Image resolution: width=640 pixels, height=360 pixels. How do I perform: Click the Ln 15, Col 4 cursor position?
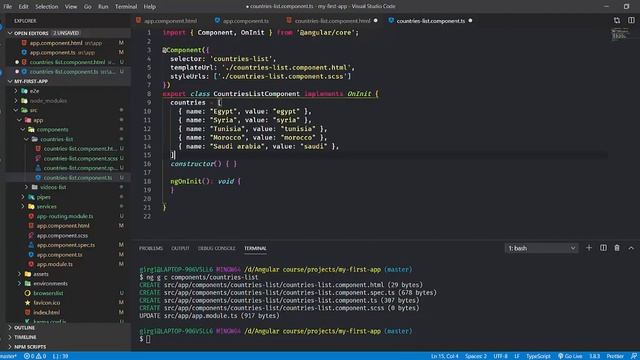tap(444, 356)
